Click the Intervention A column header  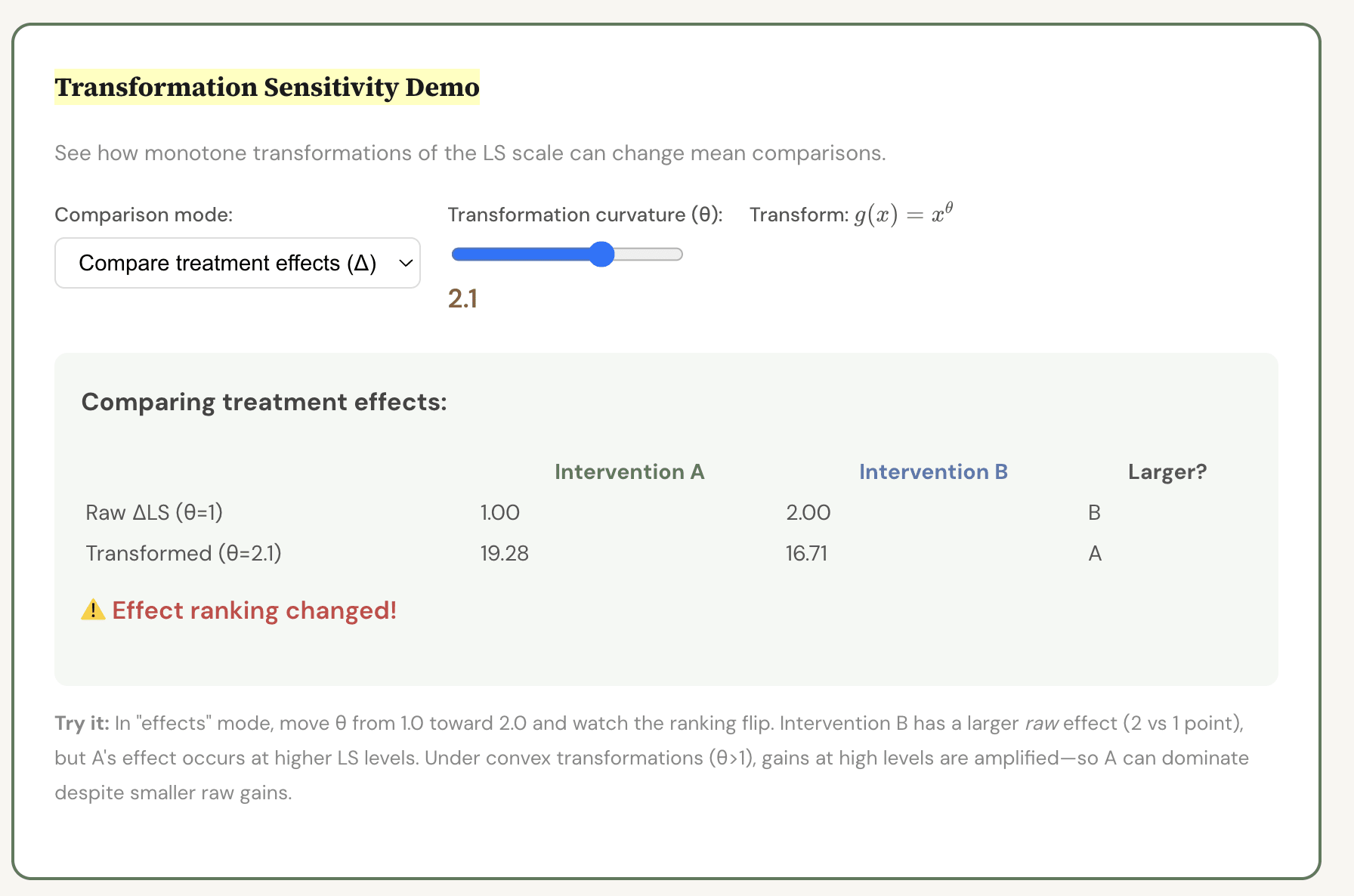click(x=629, y=472)
